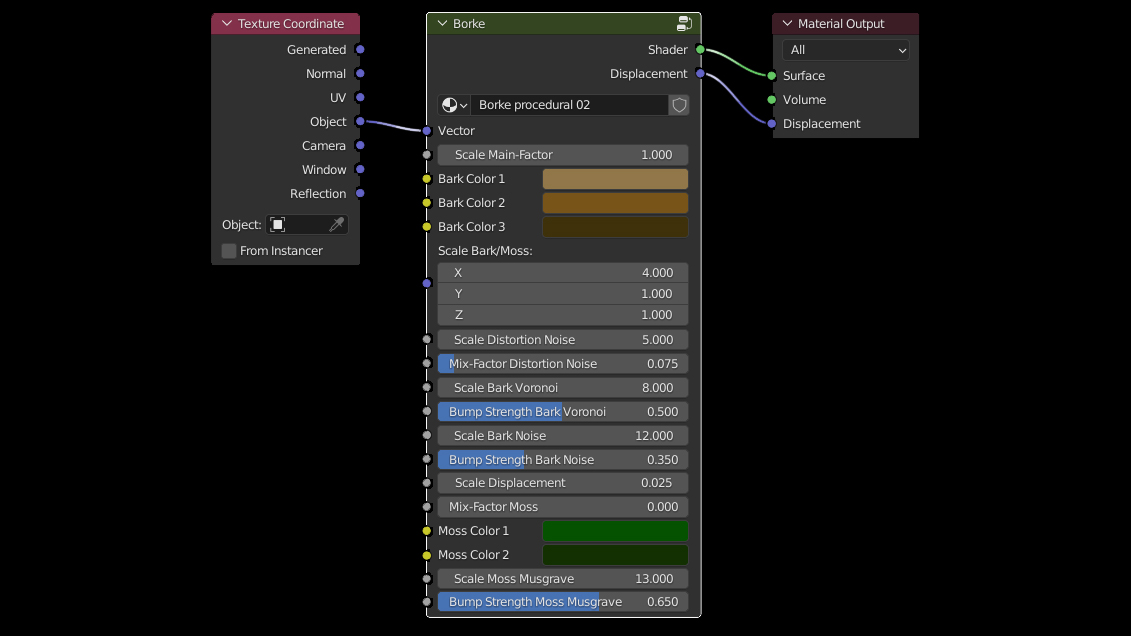Click the Borke procedural 02 name field
The width and height of the screenshot is (1131, 636).
pos(568,105)
